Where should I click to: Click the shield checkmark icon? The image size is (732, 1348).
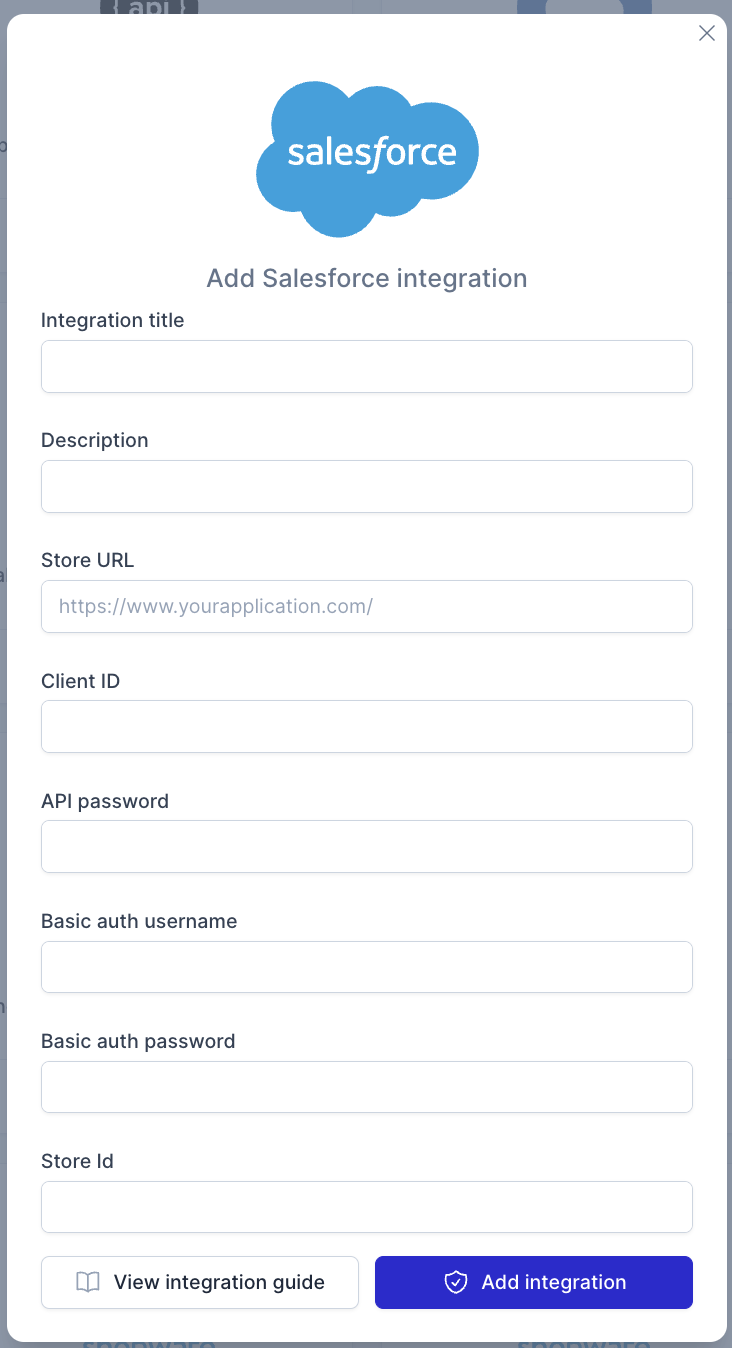(456, 1282)
